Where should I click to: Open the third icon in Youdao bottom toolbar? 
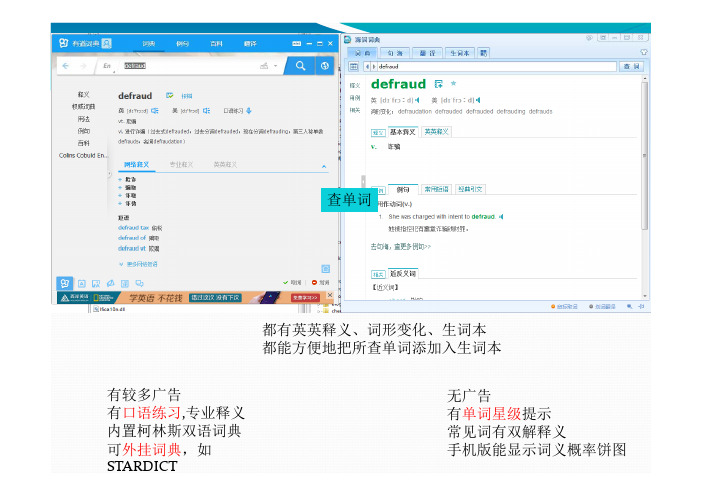click(x=96, y=283)
